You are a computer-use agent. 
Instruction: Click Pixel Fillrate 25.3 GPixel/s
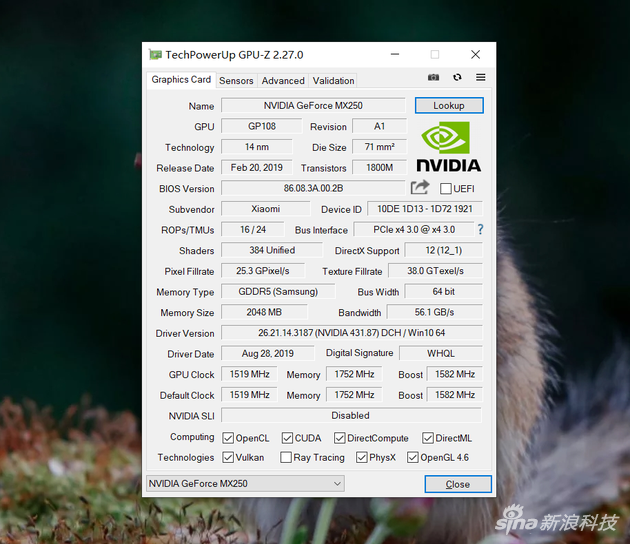263,271
